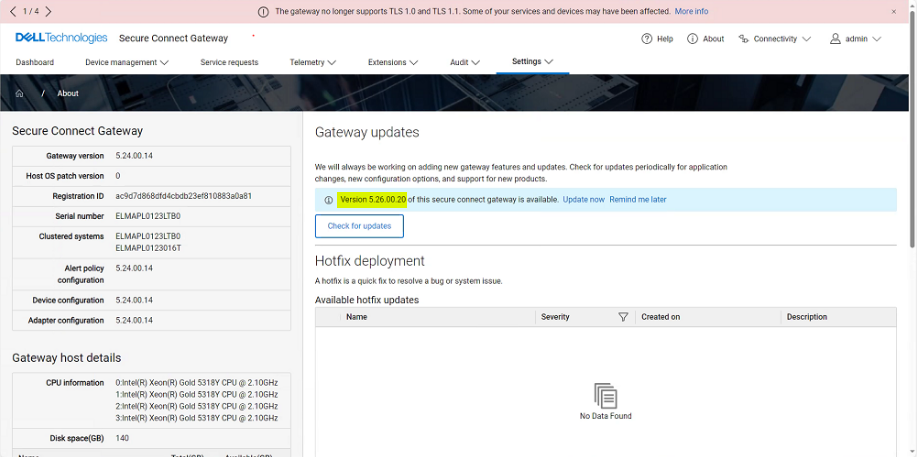Click the first CPU information line 0:Intel(R) Xeon
The image size is (917, 457).
pyautogui.click(x=196, y=383)
